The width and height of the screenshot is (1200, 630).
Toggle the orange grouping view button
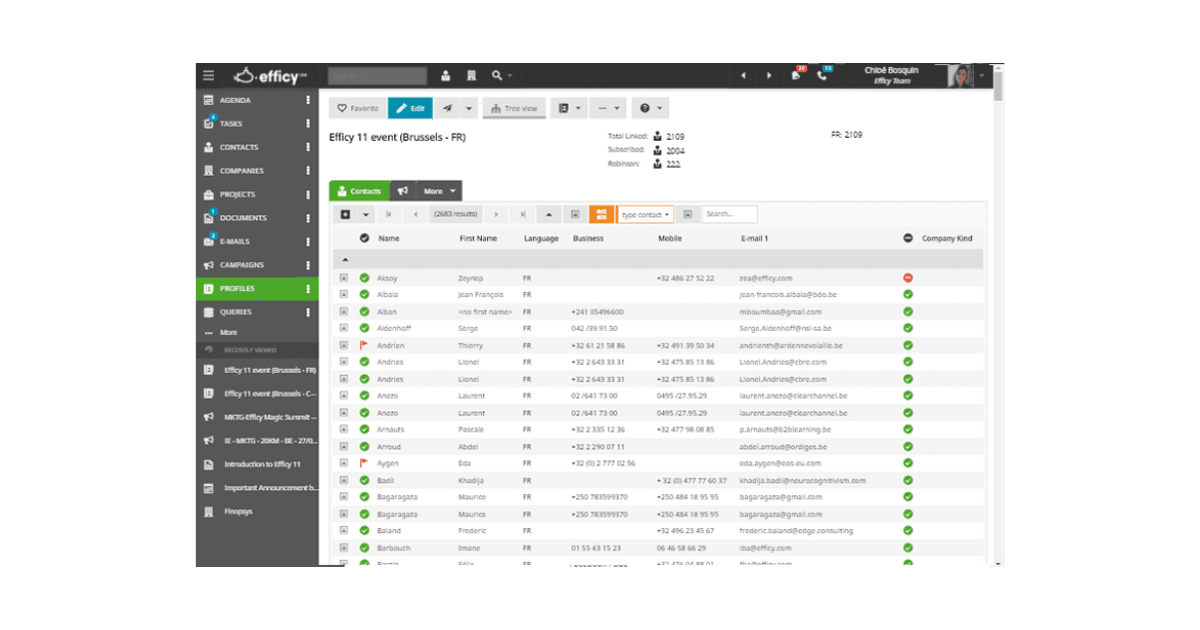[x=601, y=214]
